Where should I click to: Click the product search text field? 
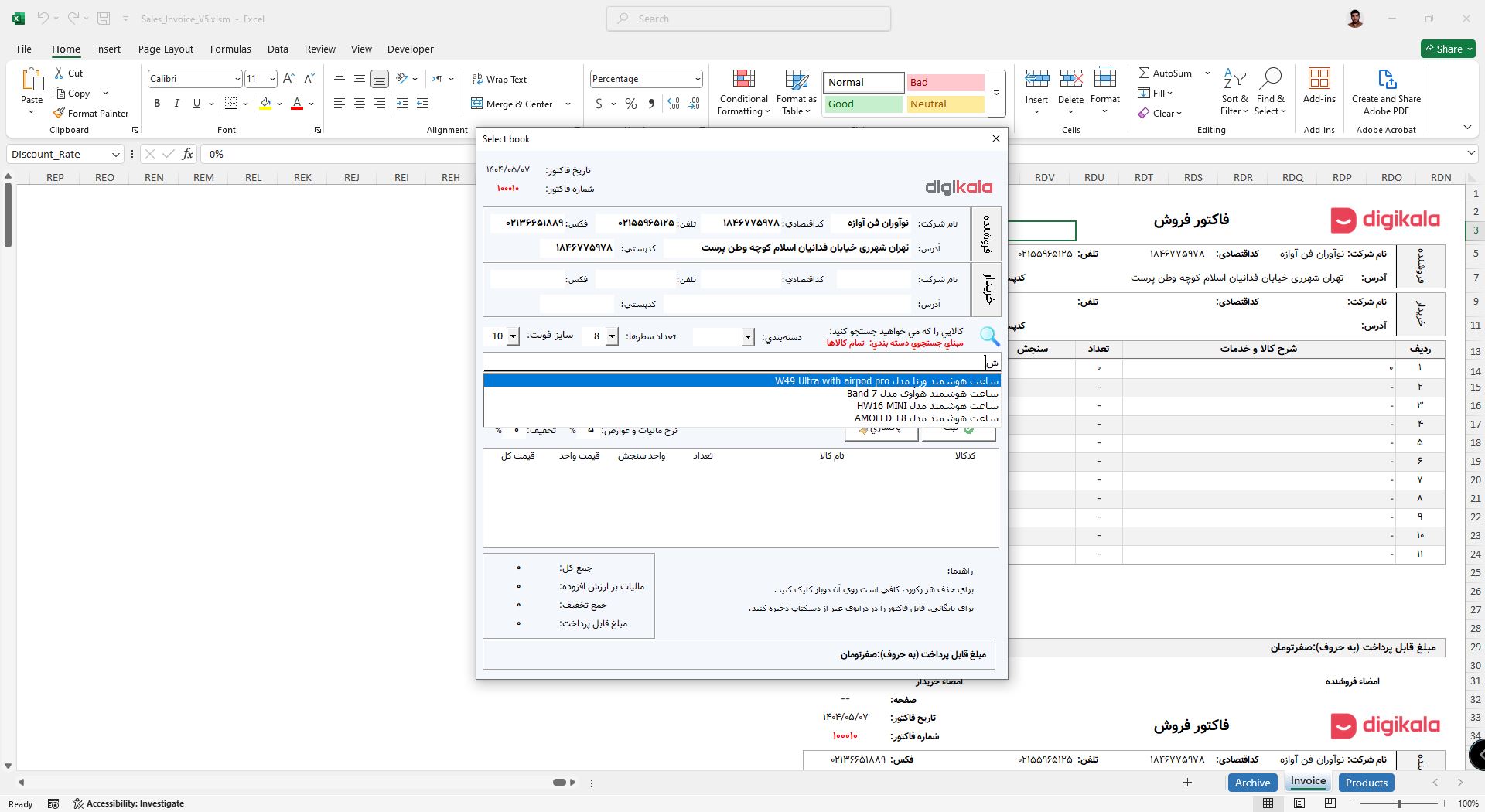tap(742, 362)
